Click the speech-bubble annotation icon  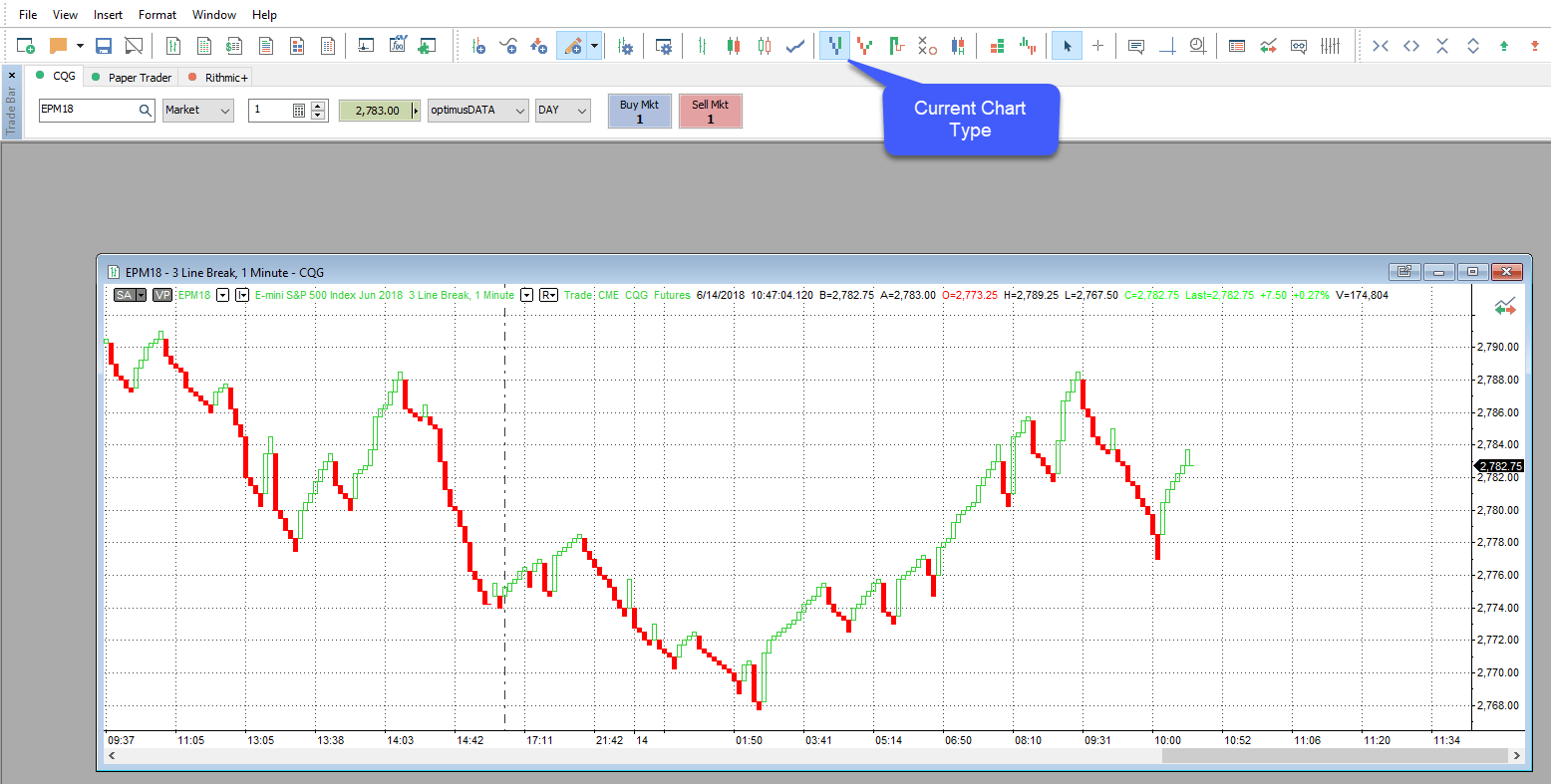pos(1136,46)
